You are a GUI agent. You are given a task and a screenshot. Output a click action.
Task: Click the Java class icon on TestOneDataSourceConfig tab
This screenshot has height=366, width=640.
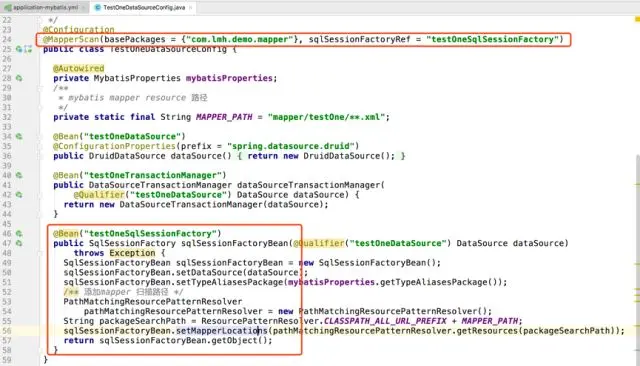point(98,7)
